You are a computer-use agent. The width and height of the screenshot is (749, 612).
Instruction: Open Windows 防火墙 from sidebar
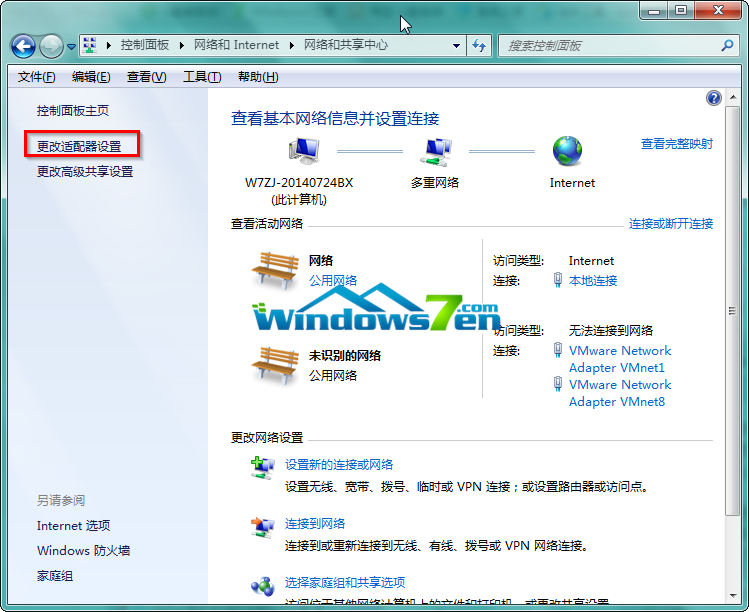(83, 551)
